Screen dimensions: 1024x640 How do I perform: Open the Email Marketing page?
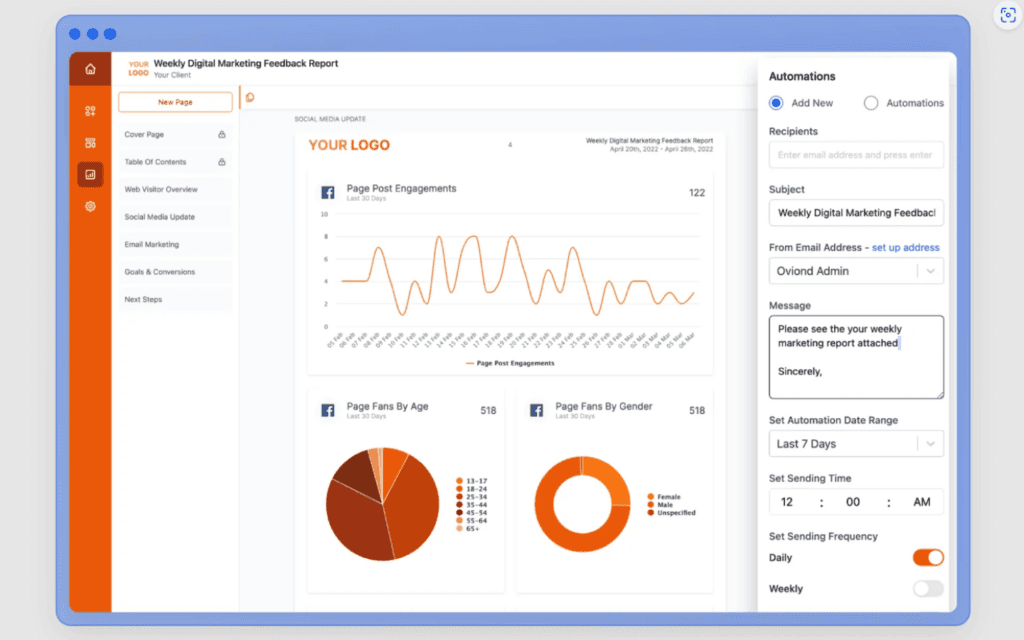coord(174,244)
